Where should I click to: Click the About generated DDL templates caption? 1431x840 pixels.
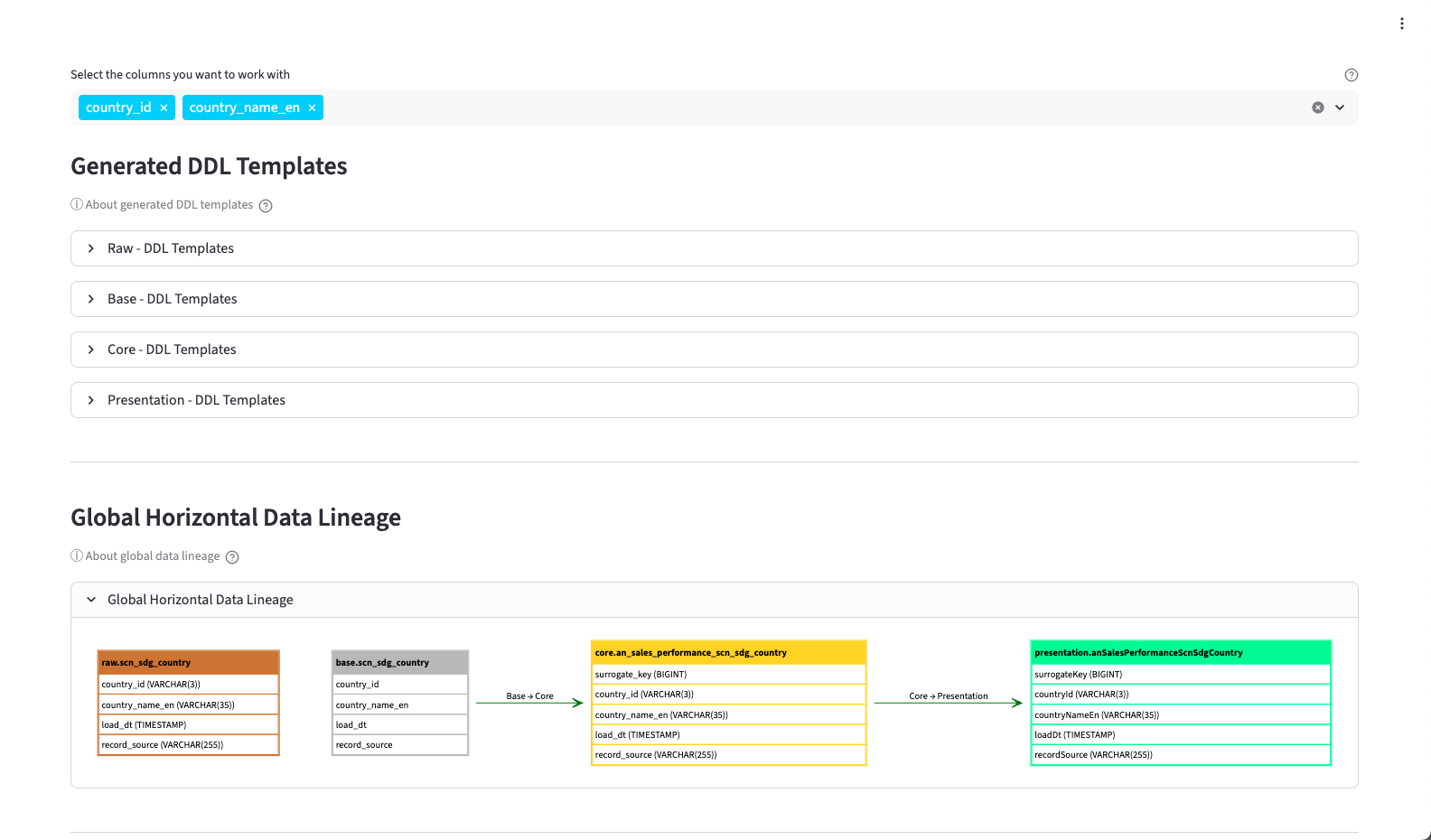[162, 205]
